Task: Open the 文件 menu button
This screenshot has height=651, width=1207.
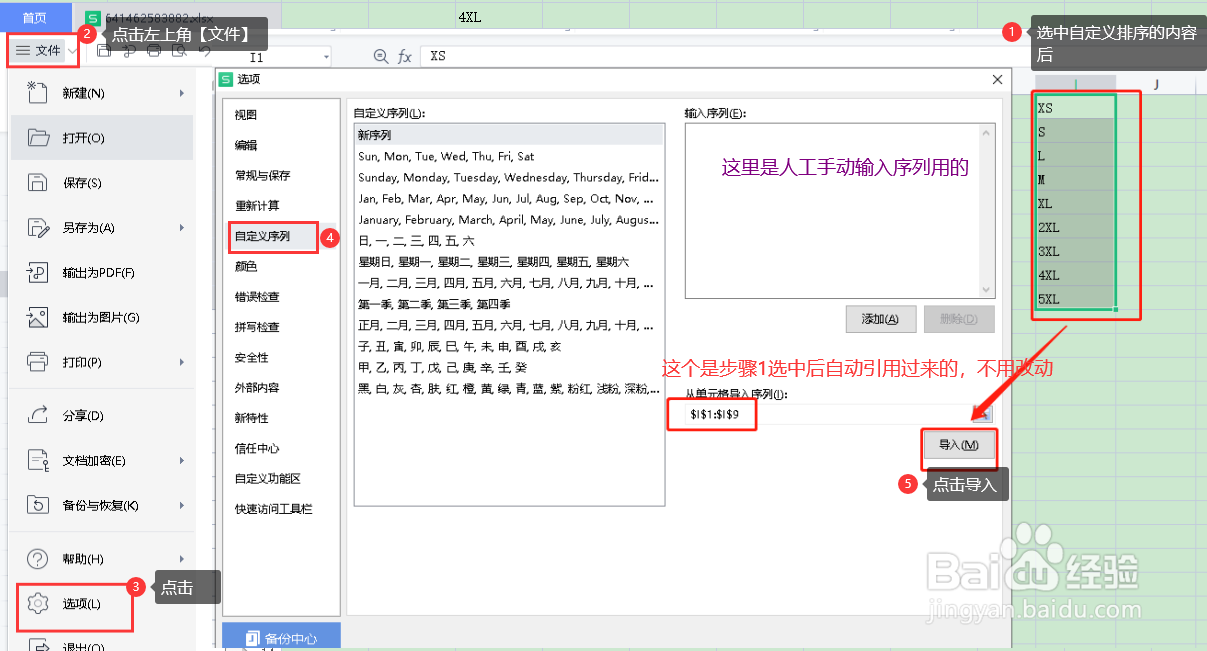Action: [x=39, y=50]
